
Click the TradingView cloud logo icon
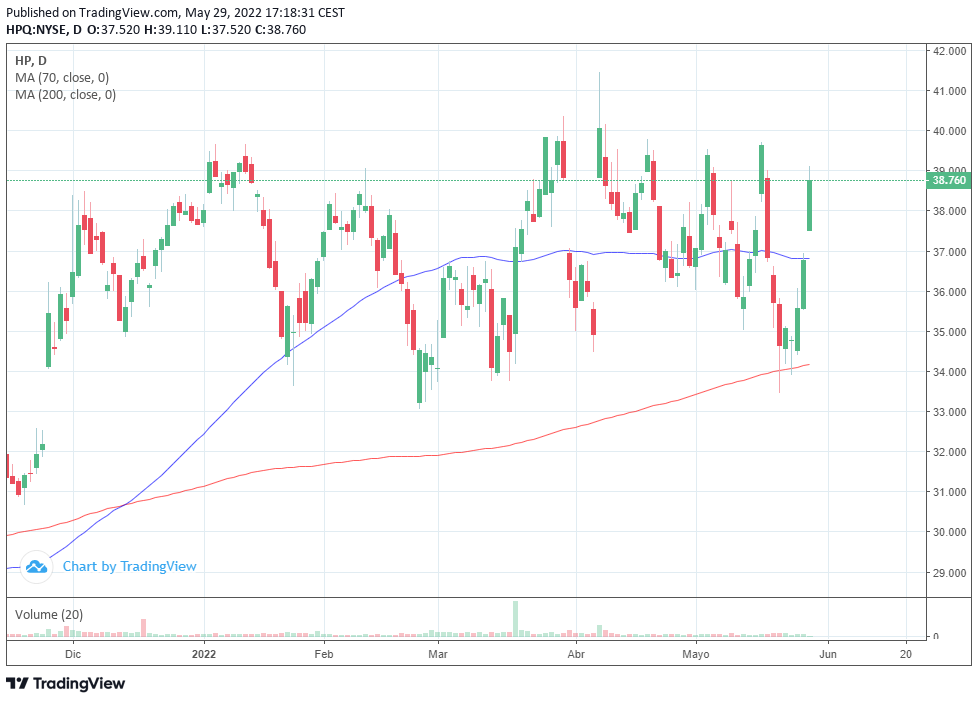pyautogui.click(x=36, y=567)
